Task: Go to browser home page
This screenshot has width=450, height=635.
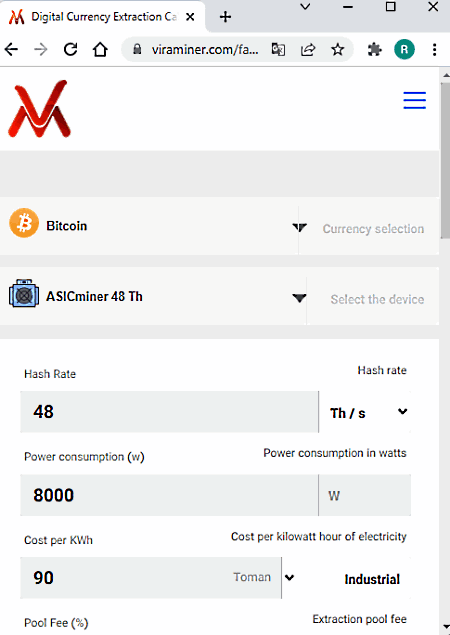Action: (100, 49)
